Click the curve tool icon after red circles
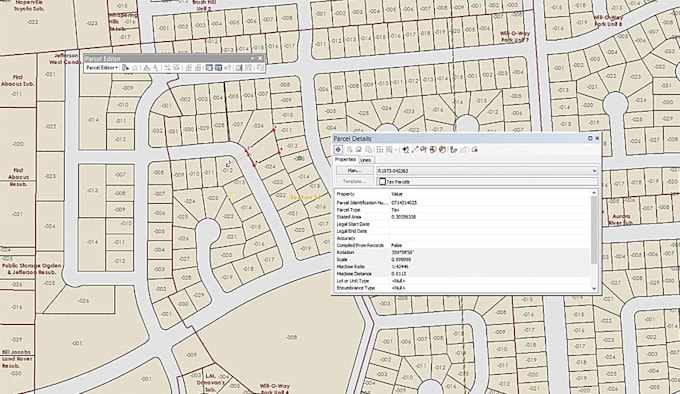 (x=454, y=150)
